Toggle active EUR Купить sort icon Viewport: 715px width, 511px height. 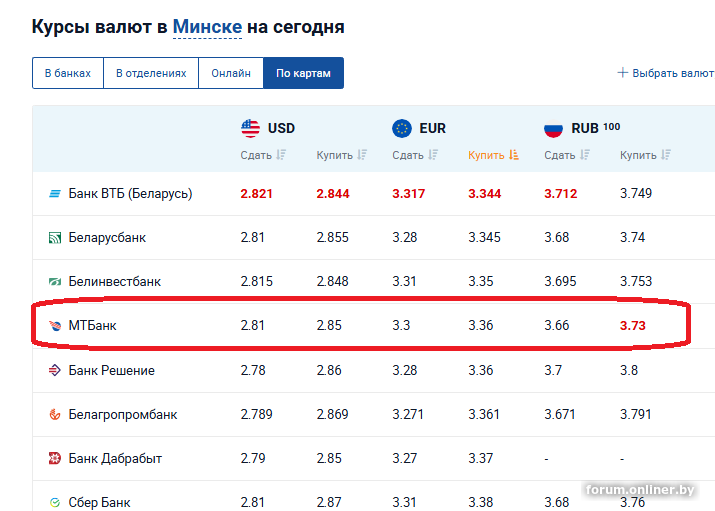(514, 155)
